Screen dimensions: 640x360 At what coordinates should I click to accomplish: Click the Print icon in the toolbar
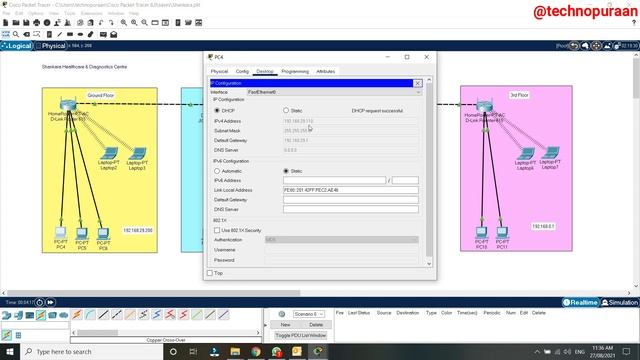coord(37,23)
